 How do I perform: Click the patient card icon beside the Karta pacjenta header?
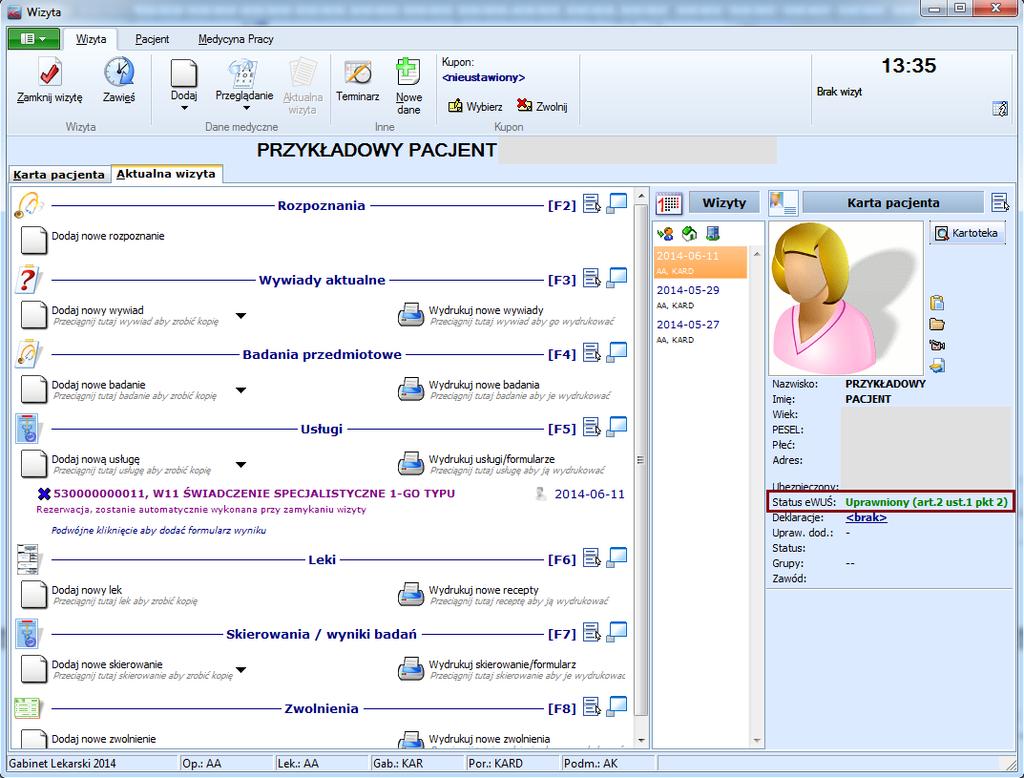pyautogui.click(x=783, y=203)
